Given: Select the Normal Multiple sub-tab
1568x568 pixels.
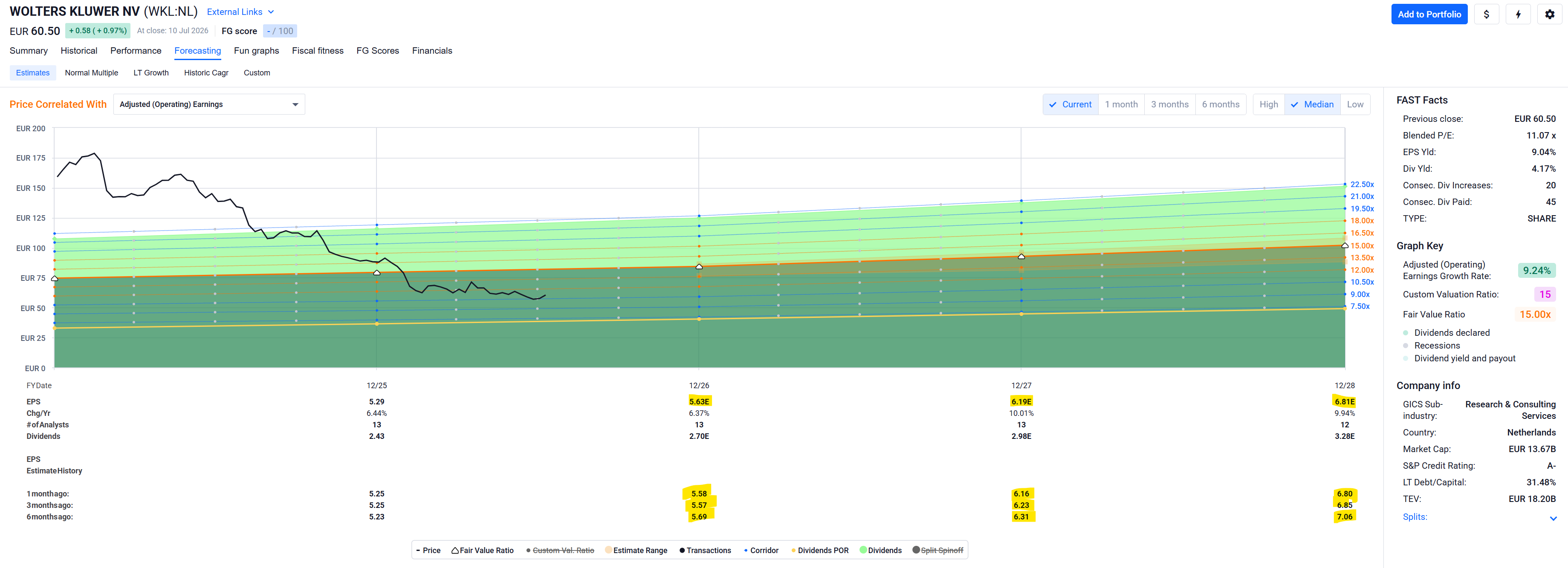Looking at the screenshot, I should tap(91, 72).
